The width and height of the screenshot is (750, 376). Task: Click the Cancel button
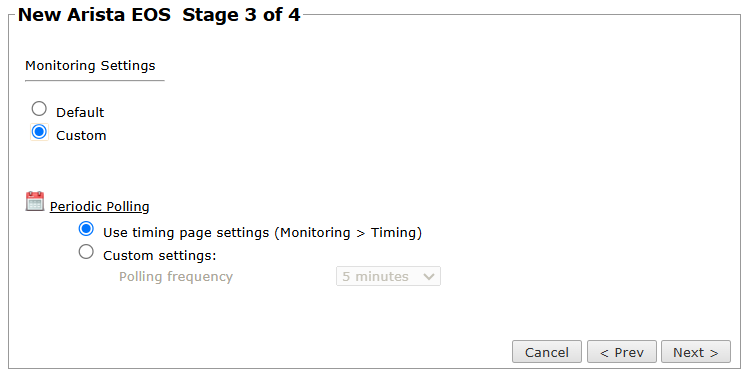click(x=547, y=352)
